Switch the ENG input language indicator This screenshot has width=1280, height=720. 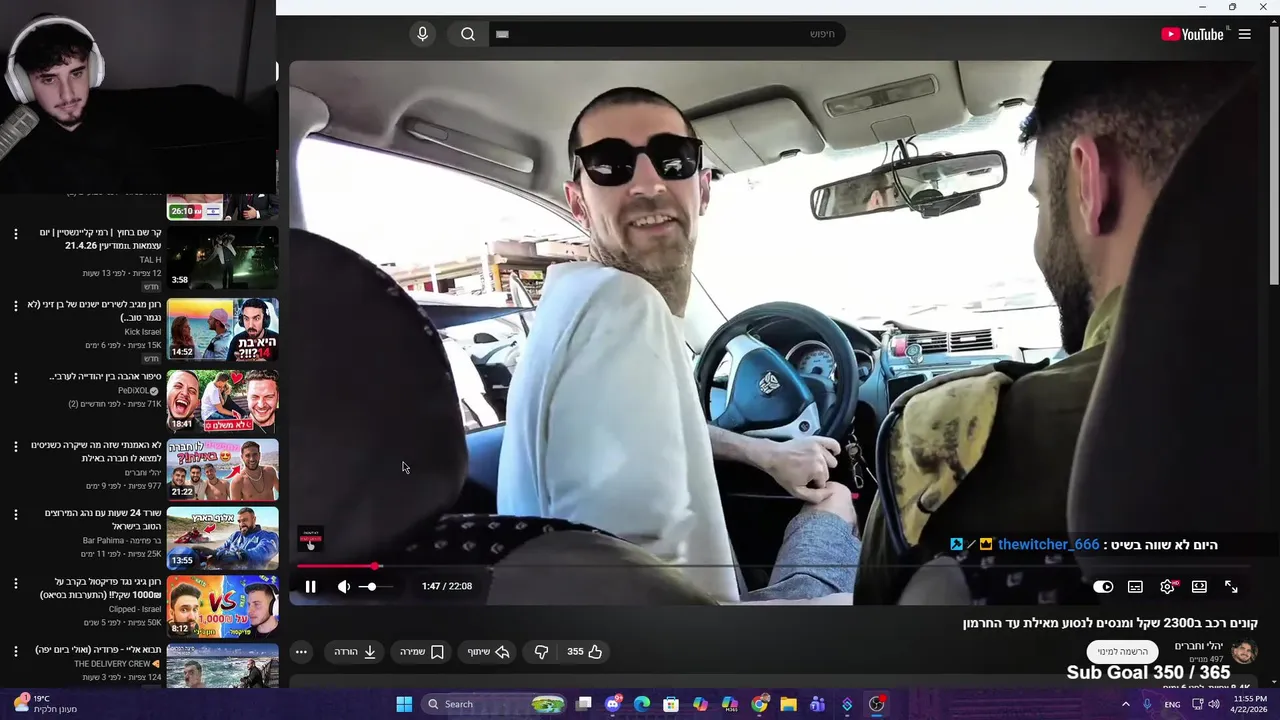point(1172,704)
